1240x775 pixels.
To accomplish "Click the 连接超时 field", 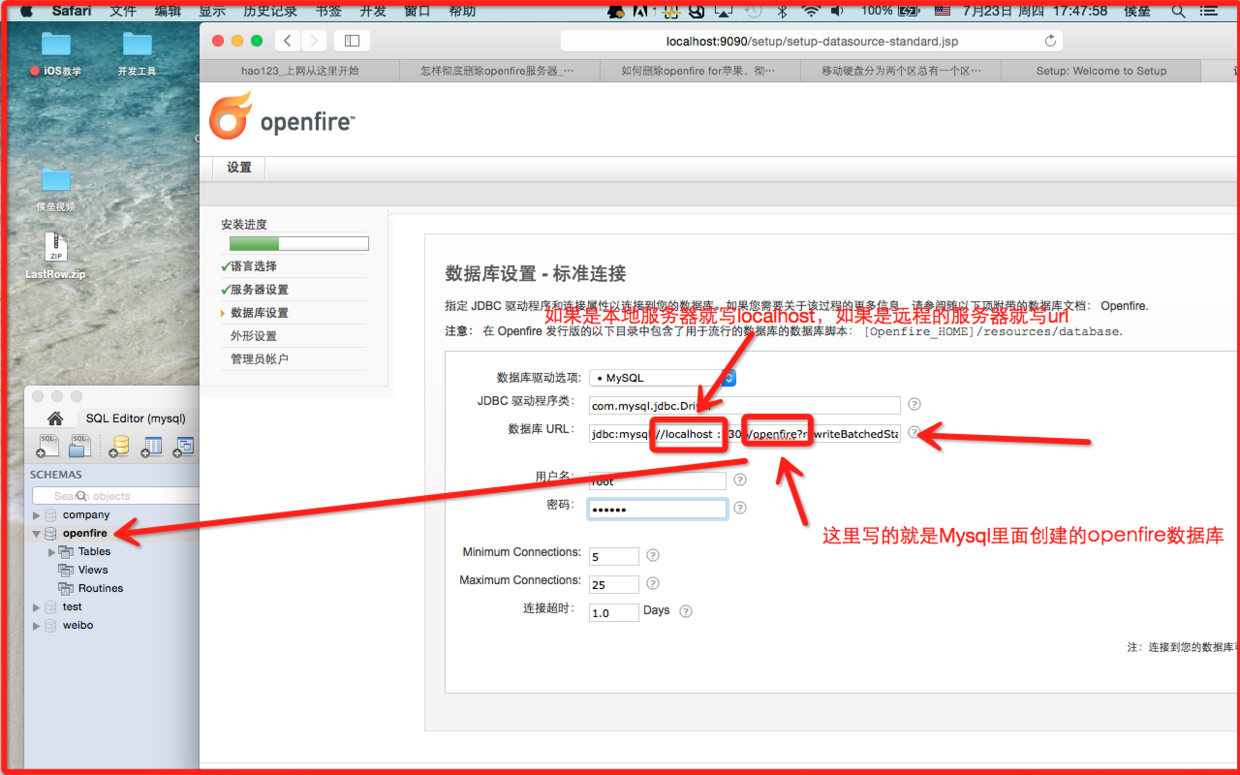I will [614, 612].
